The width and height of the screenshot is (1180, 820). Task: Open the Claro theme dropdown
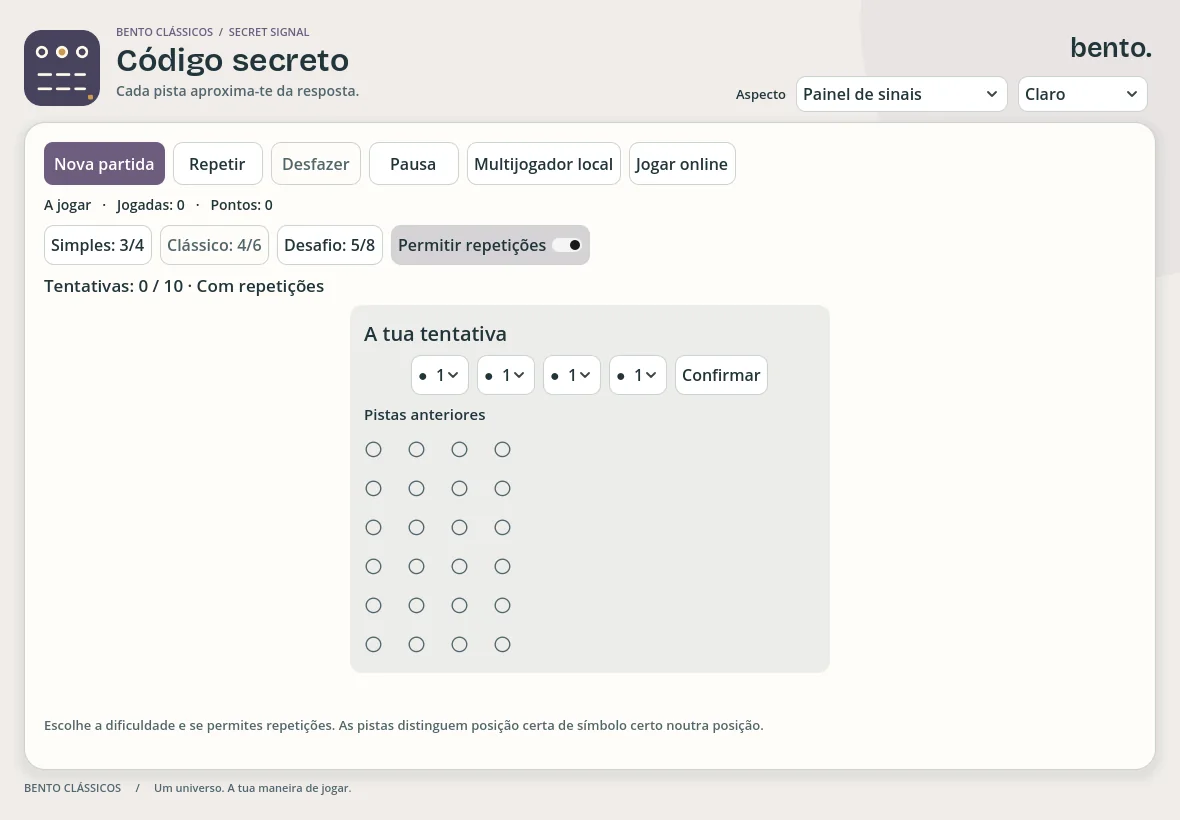(x=1082, y=94)
